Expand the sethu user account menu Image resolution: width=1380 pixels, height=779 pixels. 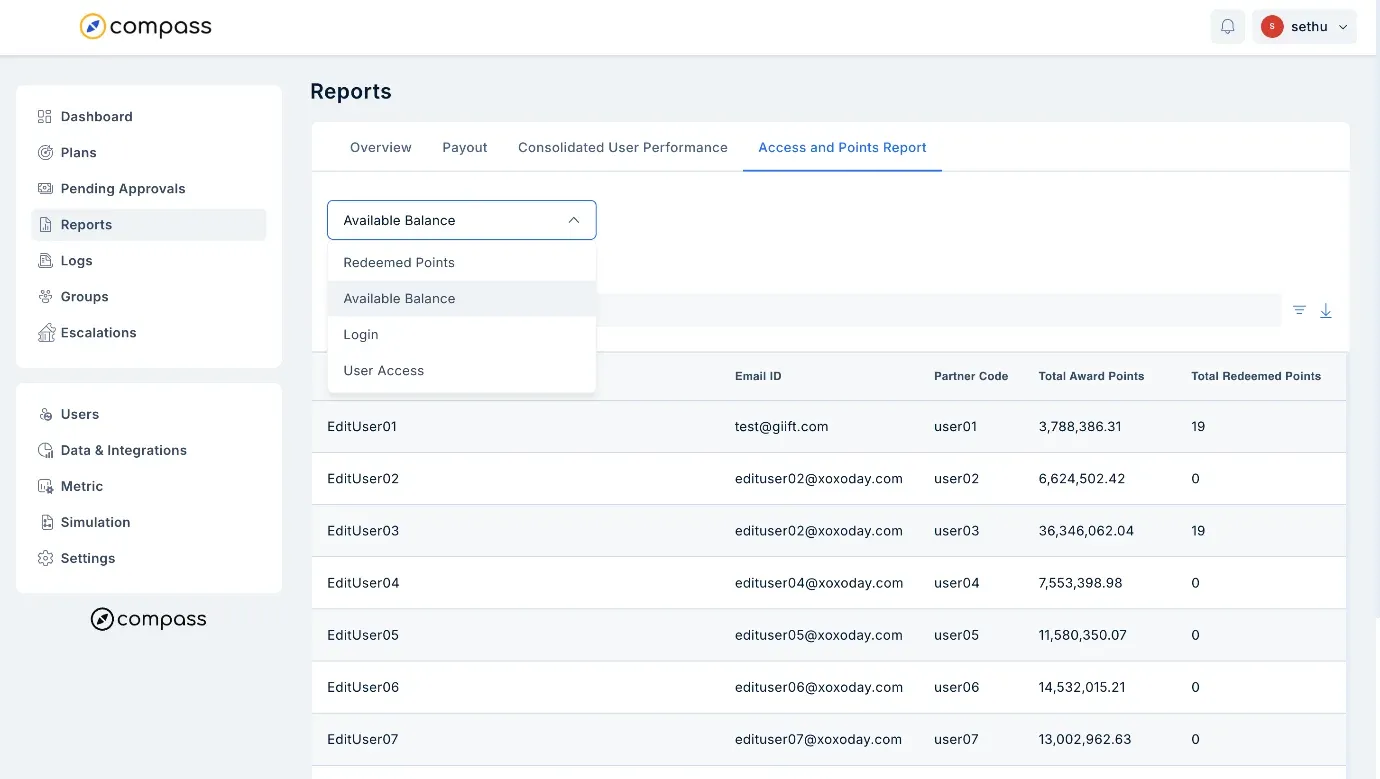[x=1304, y=27]
